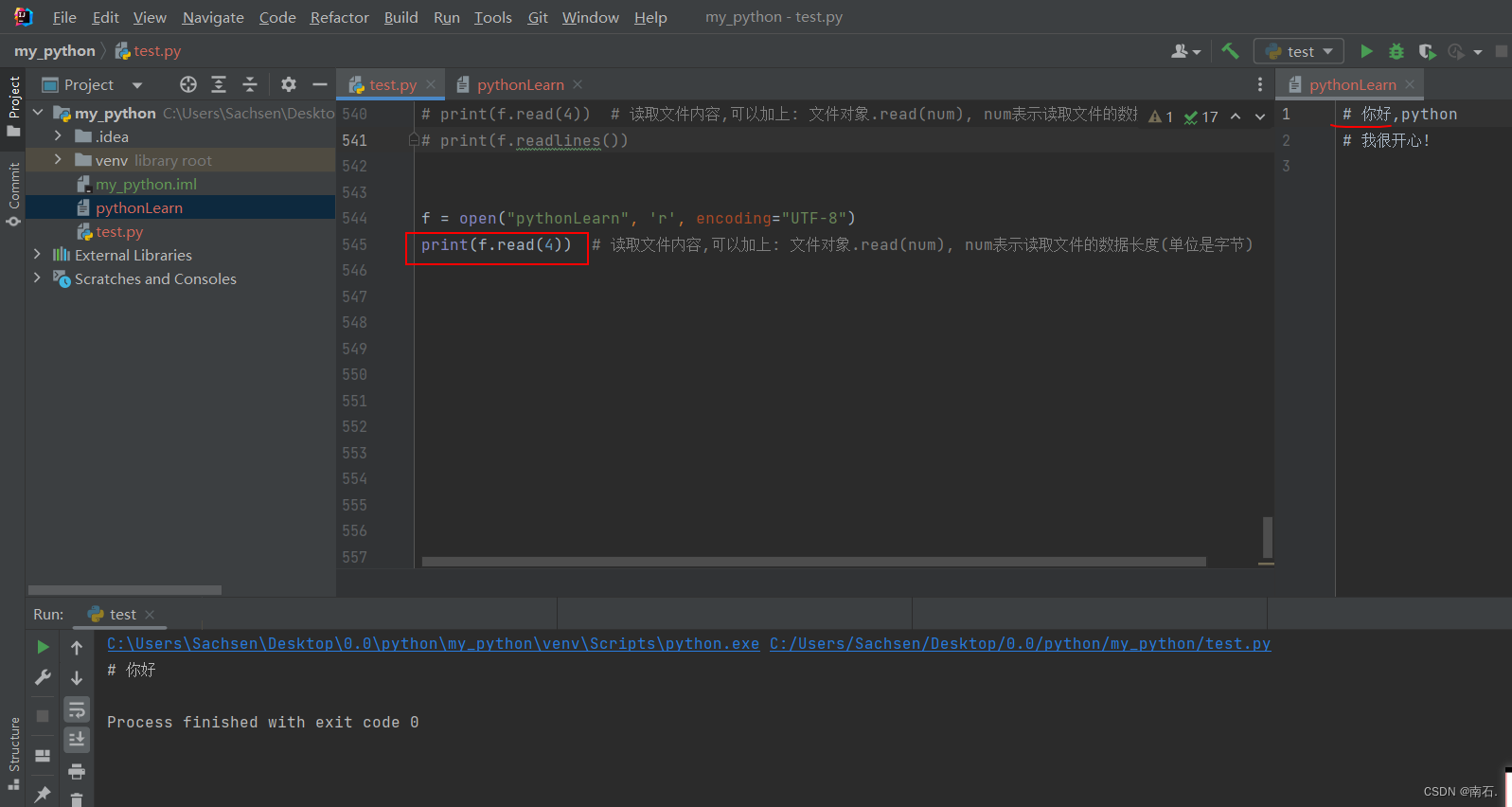1512x807 pixels.
Task: Expand the .idea folder
Action: [58, 136]
